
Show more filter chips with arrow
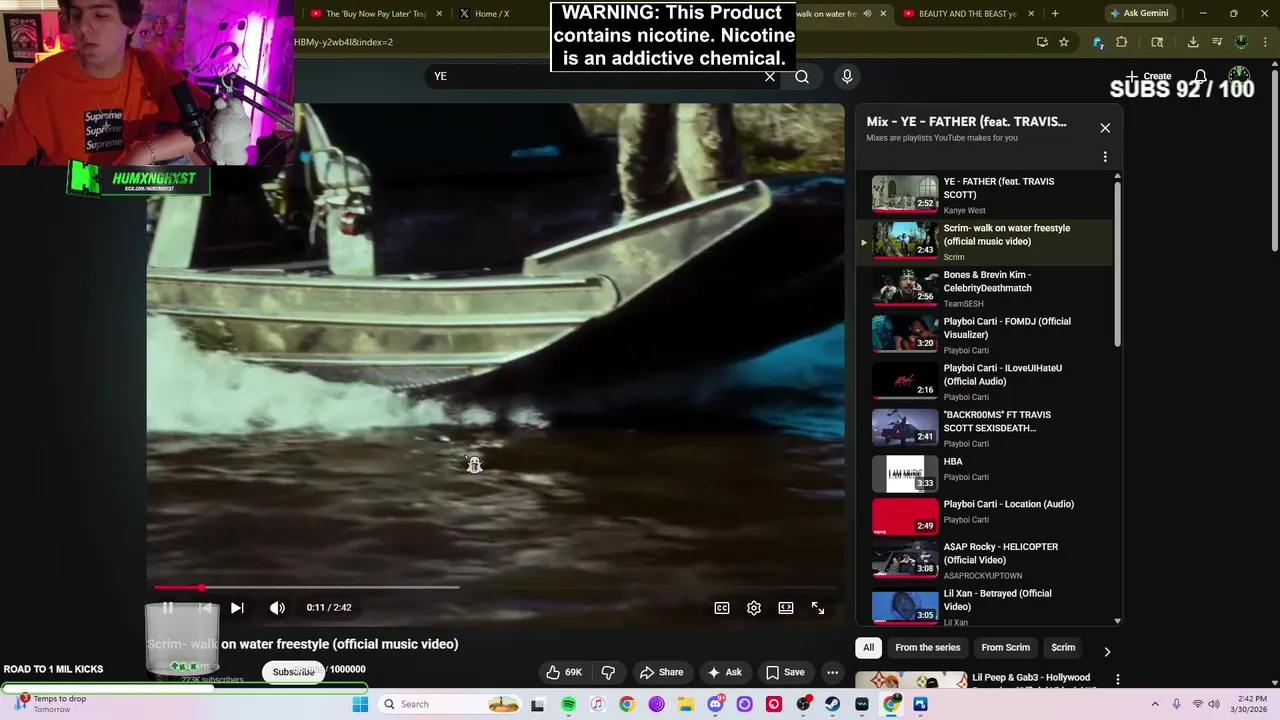pos(1107,651)
